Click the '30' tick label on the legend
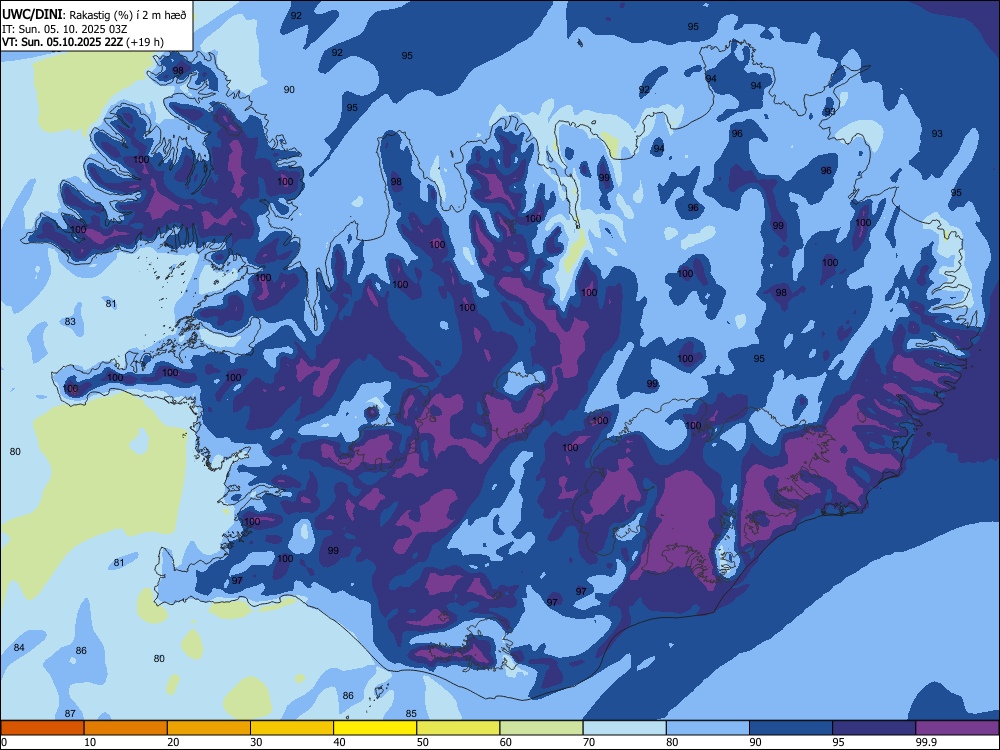This screenshot has height=750, width=1000. [x=256, y=742]
